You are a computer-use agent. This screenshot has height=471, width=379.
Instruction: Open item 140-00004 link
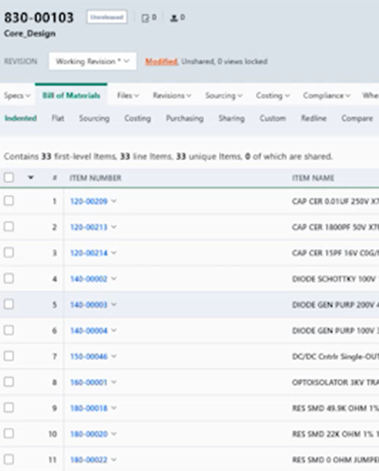(89, 331)
